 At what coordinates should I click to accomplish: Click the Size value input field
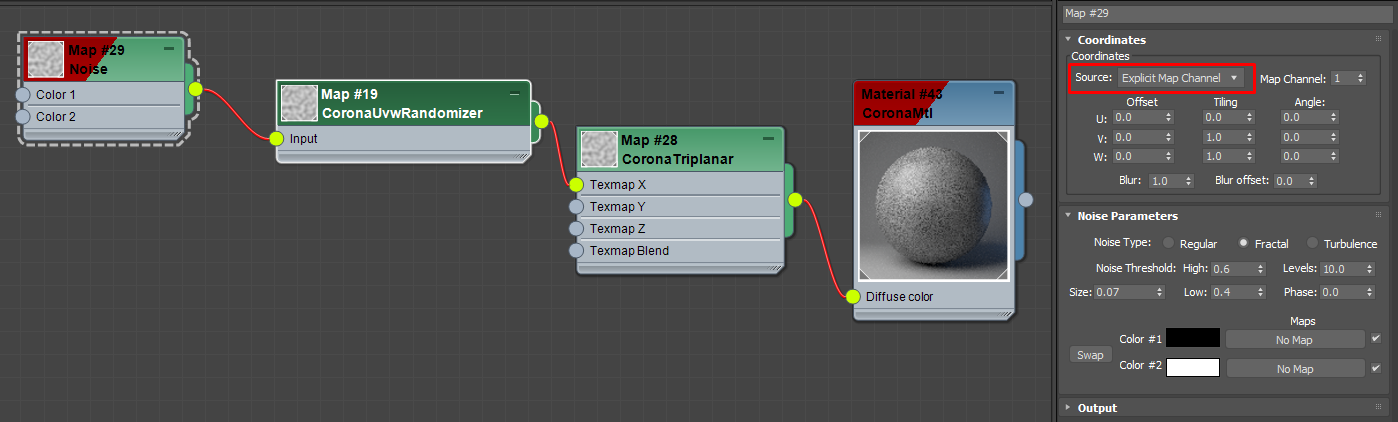(1130, 292)
